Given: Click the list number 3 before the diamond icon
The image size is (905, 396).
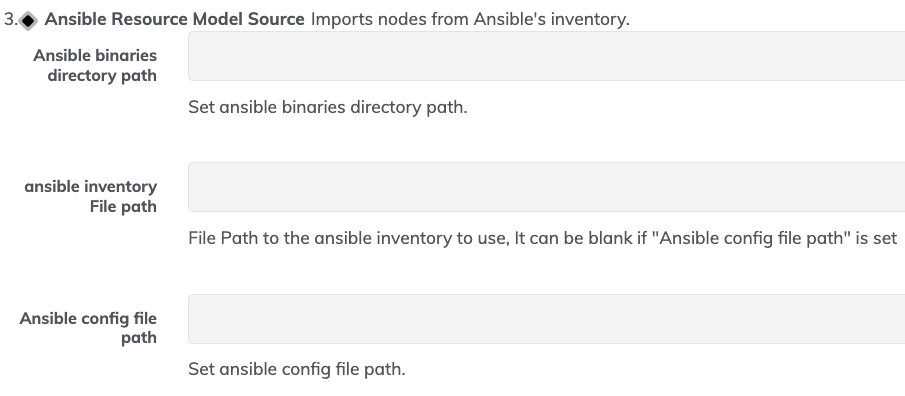Looking at the screenshot, I should pos(10,20).
